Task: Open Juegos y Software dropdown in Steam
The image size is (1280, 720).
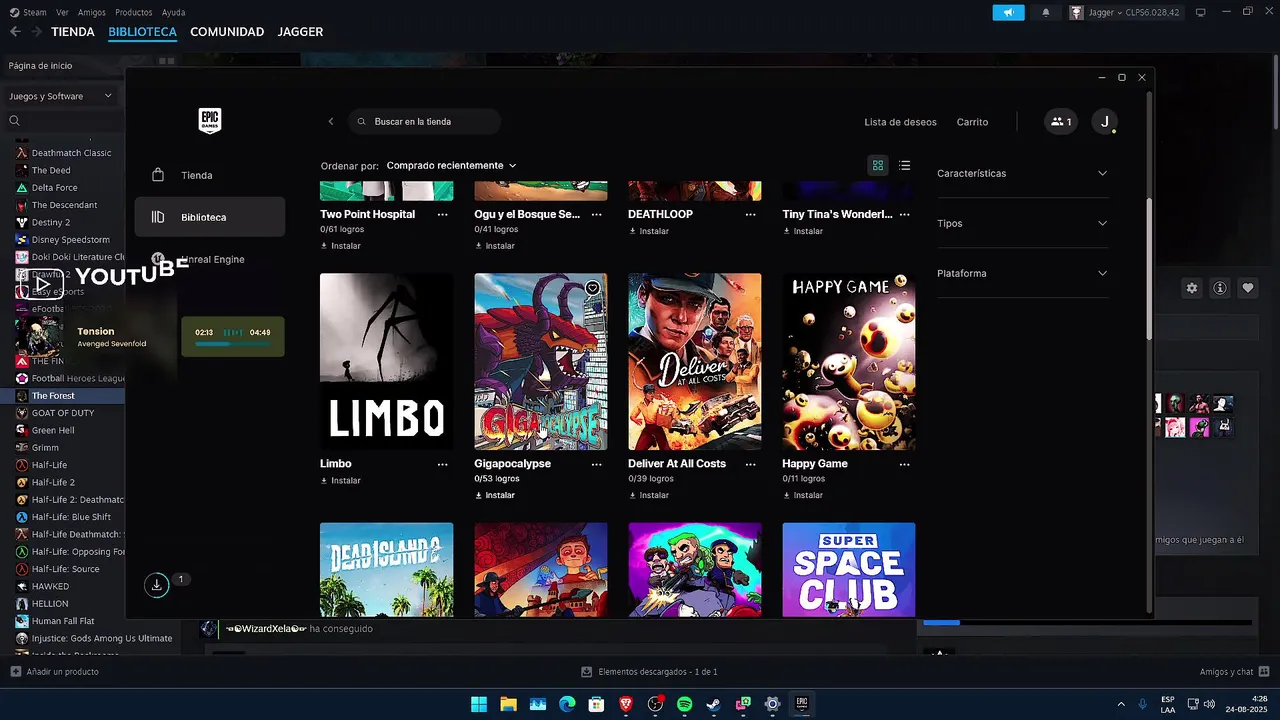Action: 60,96
